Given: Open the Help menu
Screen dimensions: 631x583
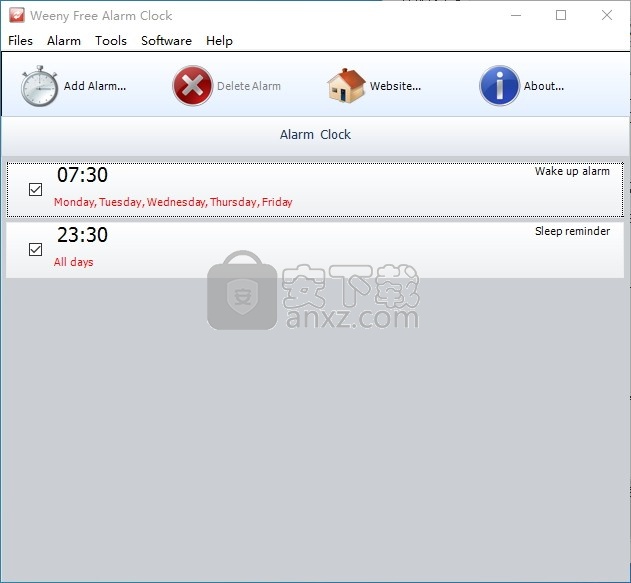Looking at the screenshot, I should point(219,41).
